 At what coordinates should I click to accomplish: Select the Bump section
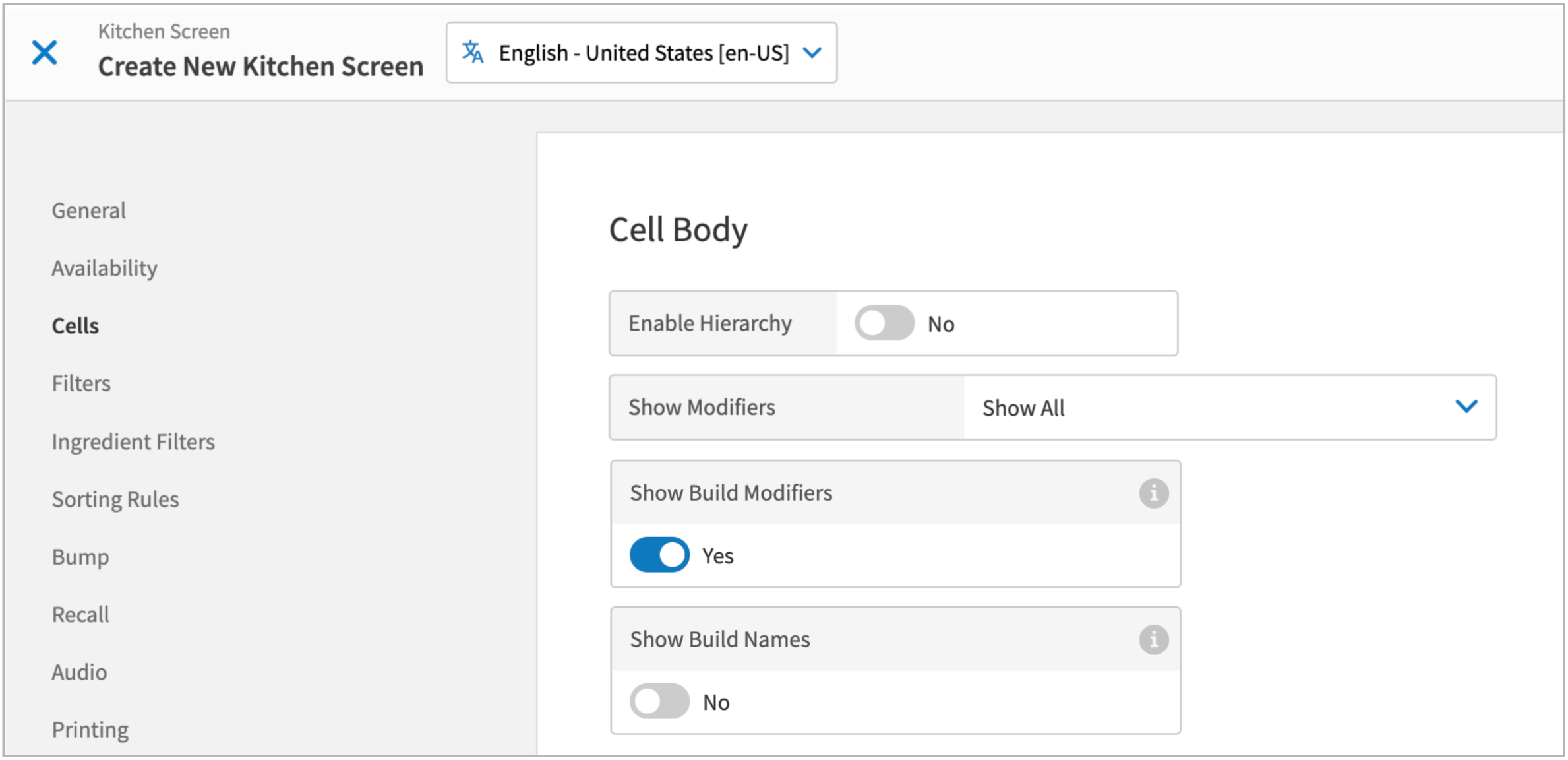pyautogui.click(x=80, y=556)
